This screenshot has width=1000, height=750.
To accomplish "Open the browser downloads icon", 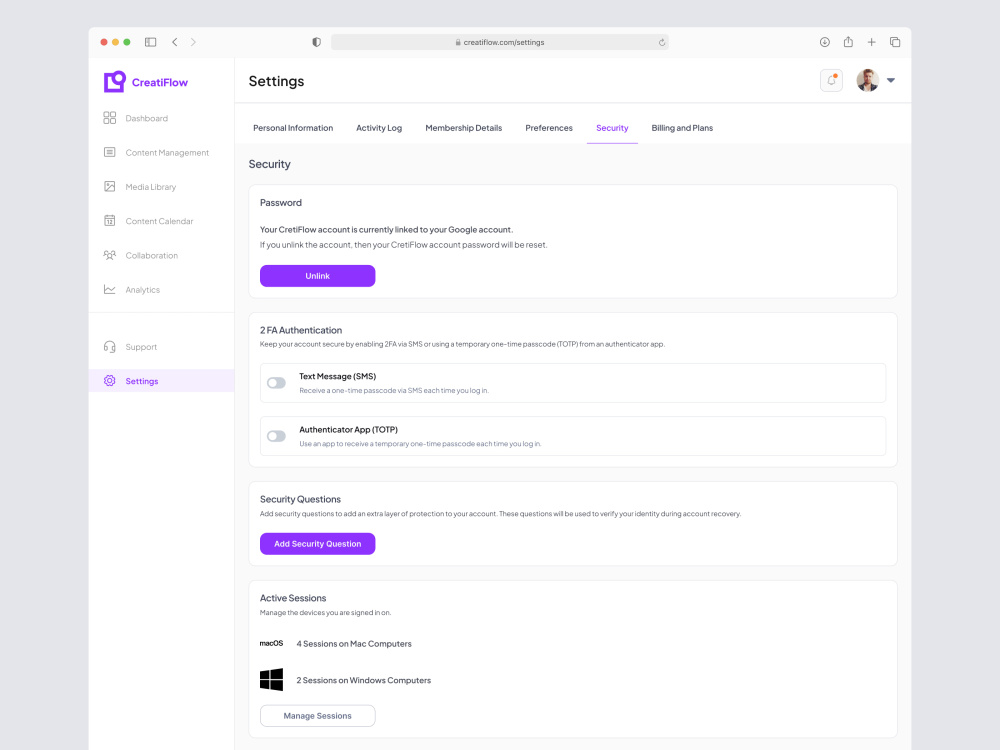I will [x=825, y=42].
